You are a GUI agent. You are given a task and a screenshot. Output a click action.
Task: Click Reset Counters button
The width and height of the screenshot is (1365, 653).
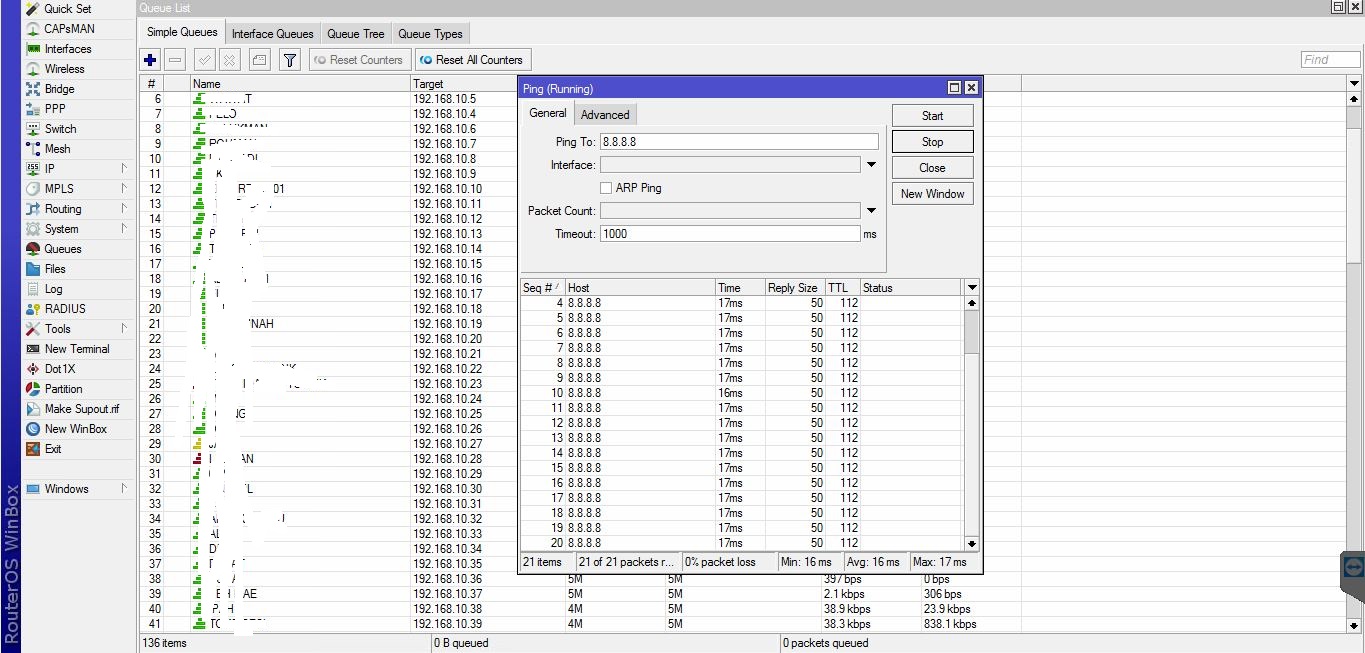point(358,60)
